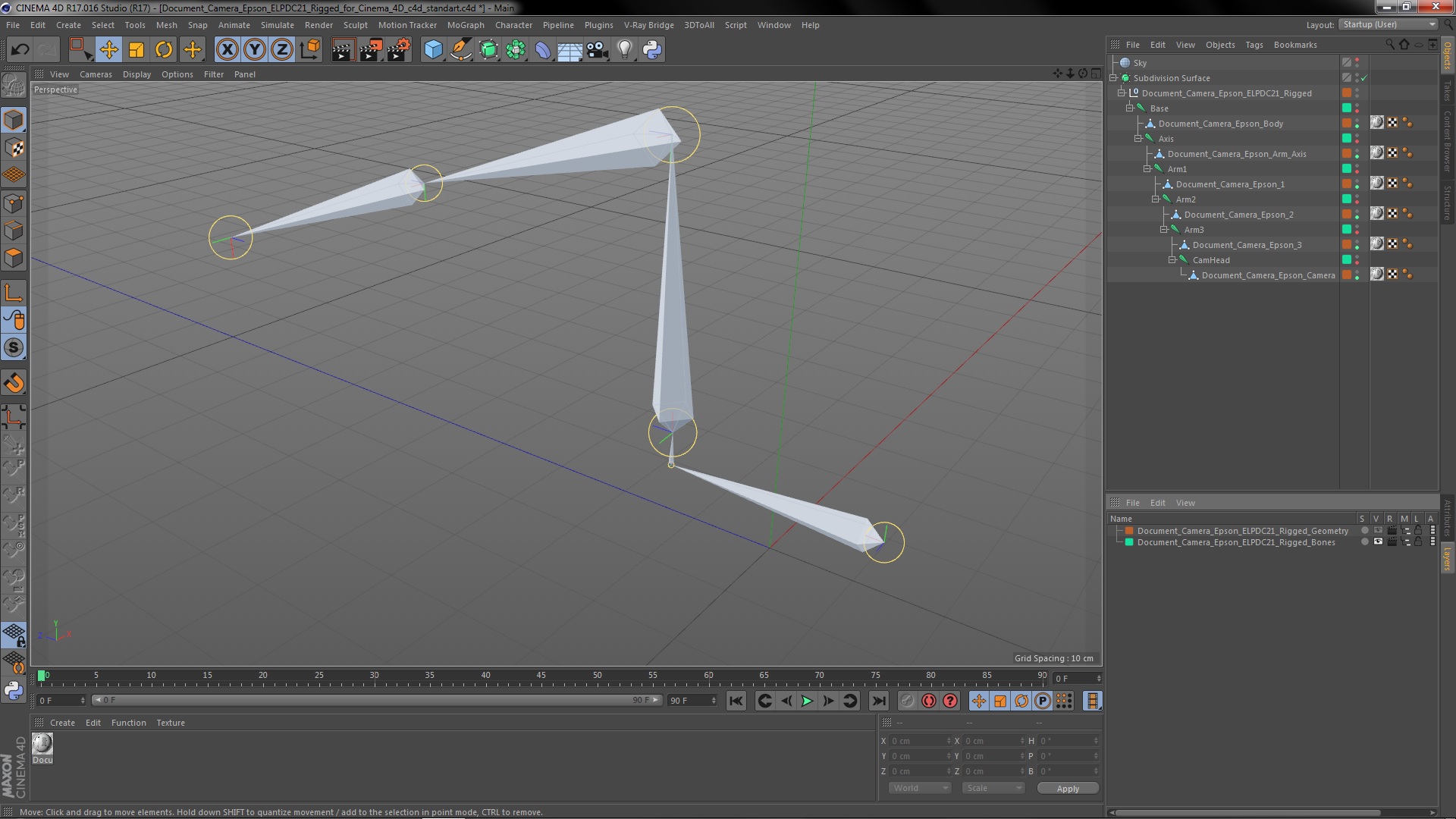Select Document_Camera_Epson_Camera object

[1267, 275]
